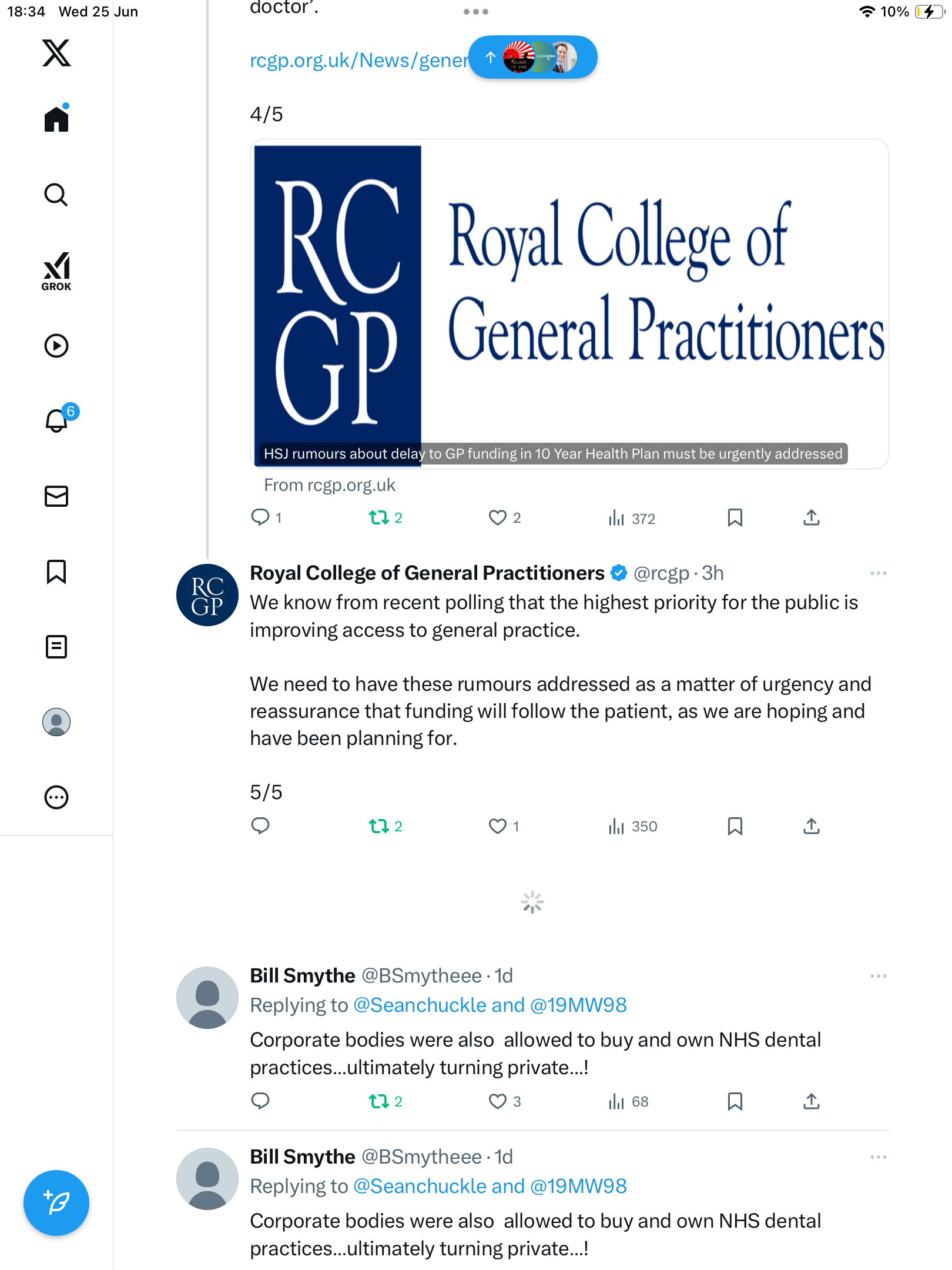Open the More circle menu in sidebar
952x1270 pixels.
(56, 797)
